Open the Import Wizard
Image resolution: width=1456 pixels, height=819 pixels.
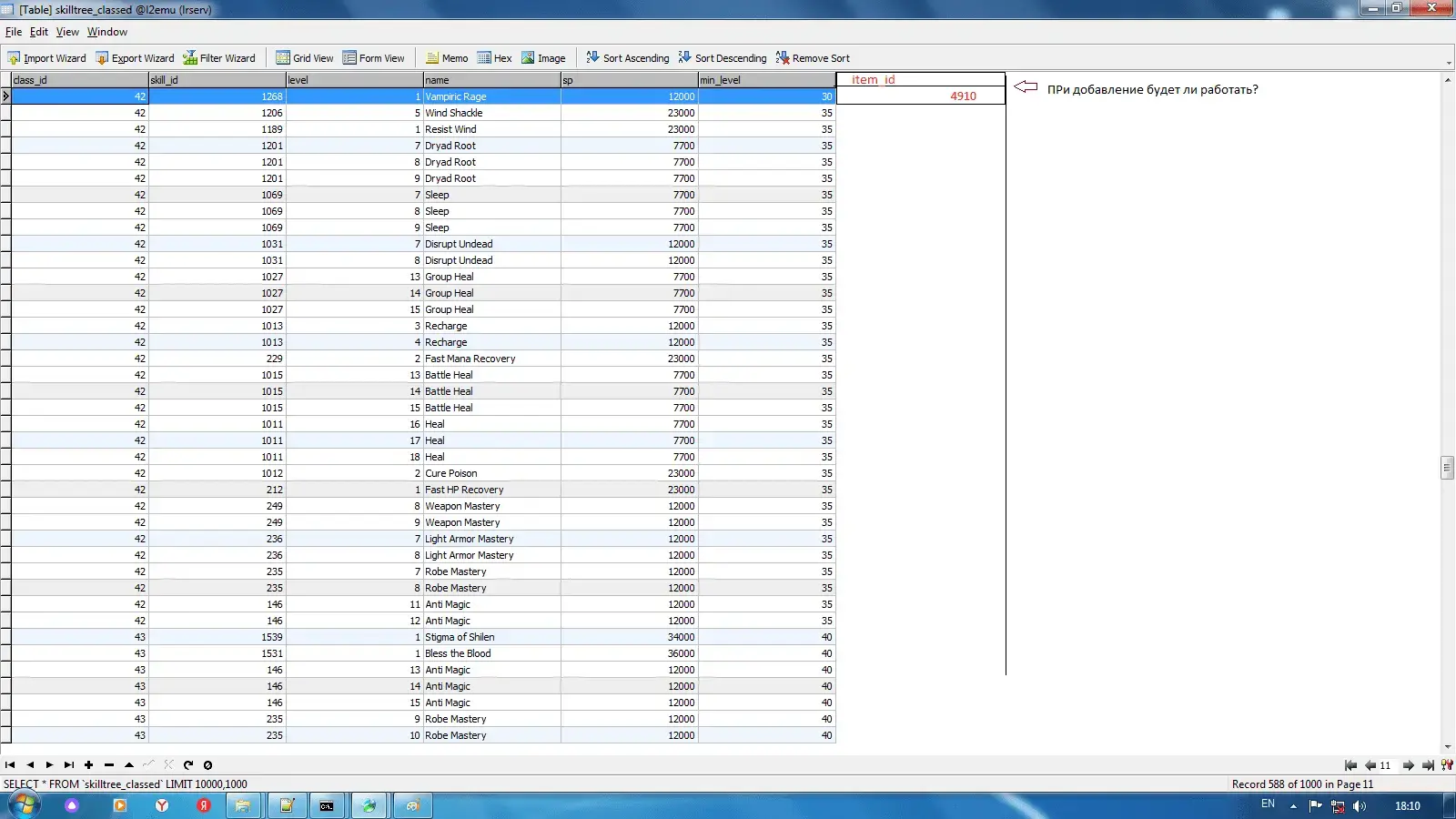(46, 58)
